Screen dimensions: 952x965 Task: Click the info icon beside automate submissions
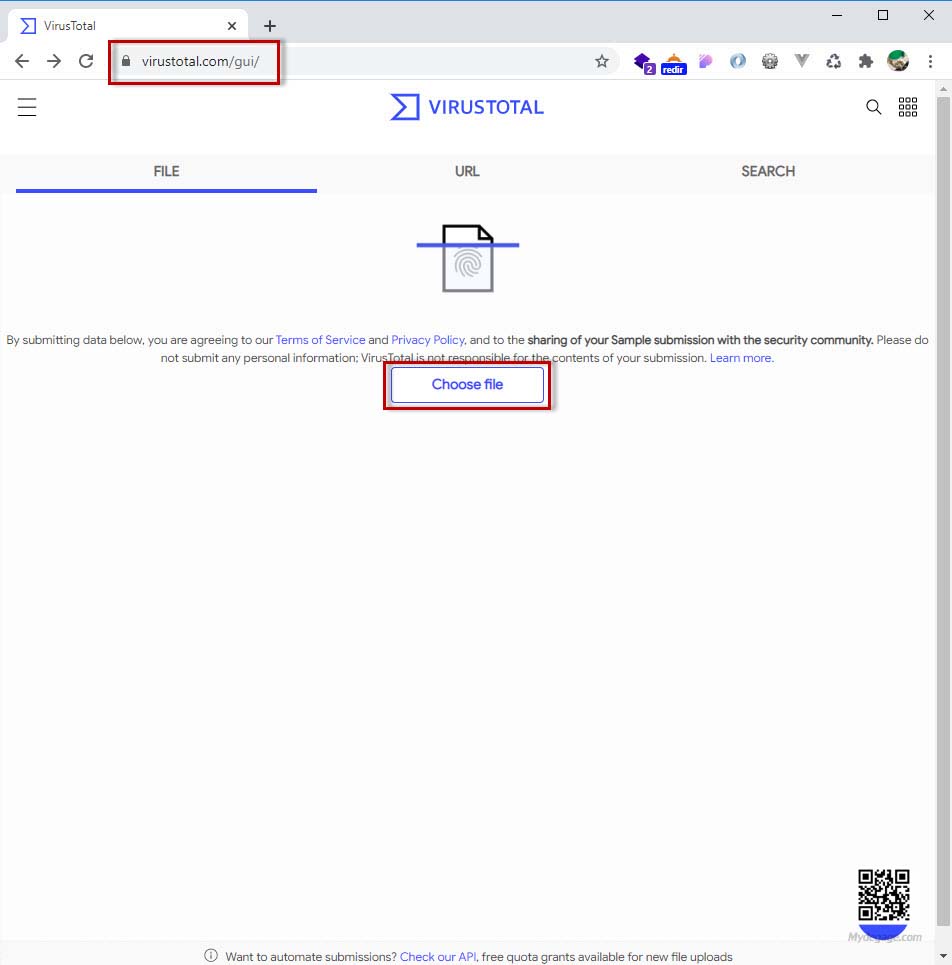coord(211,955)
